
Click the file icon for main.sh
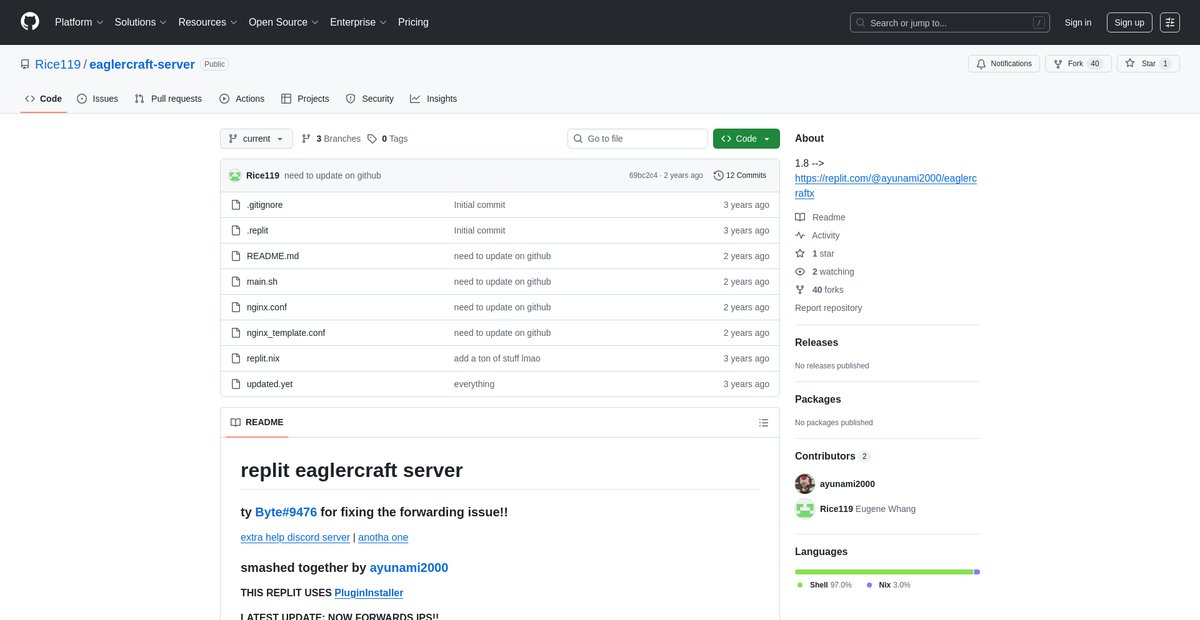235,282
